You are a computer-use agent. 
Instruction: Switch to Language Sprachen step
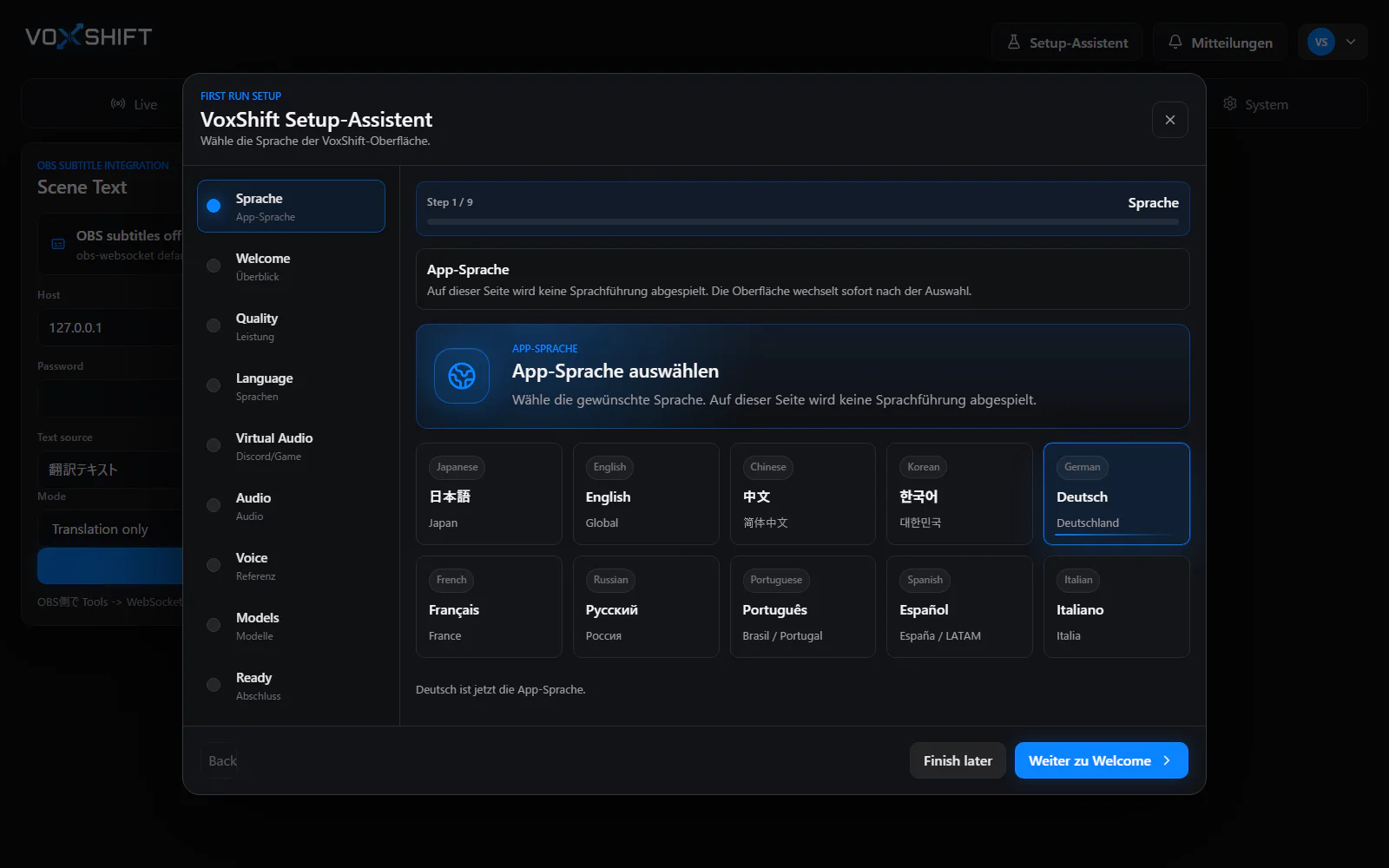(291, 386)
